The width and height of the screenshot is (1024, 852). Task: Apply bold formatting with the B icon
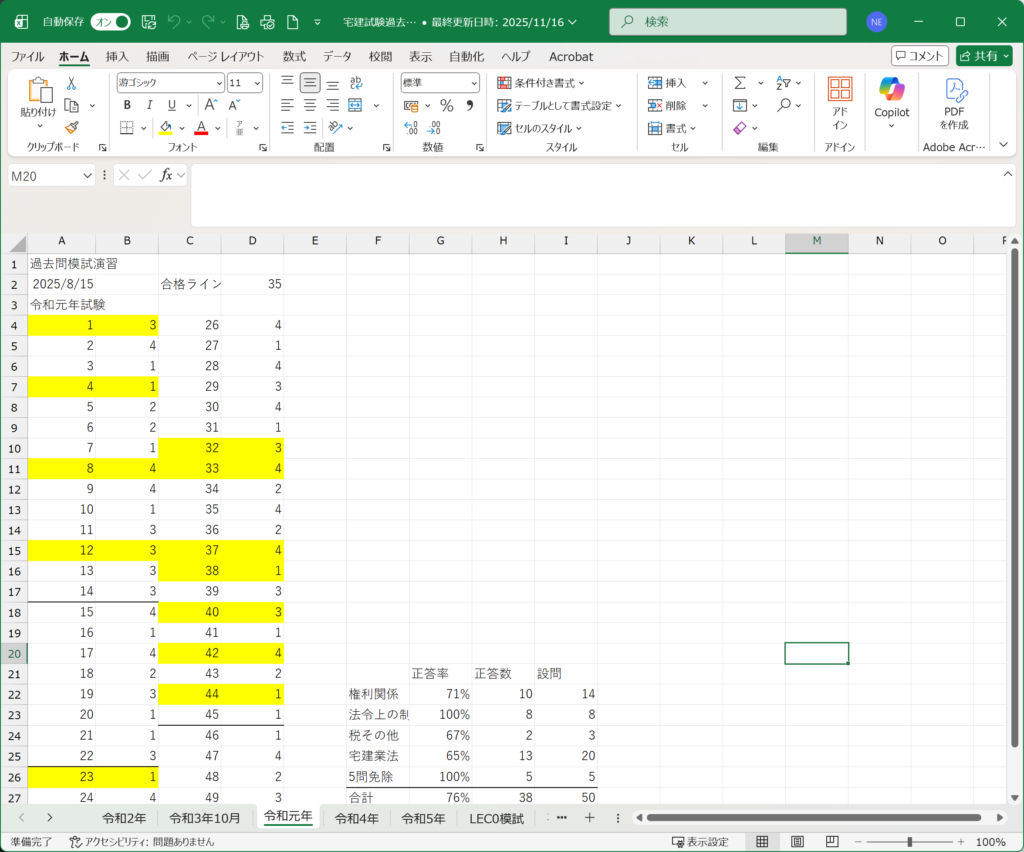tap(127, 105)
